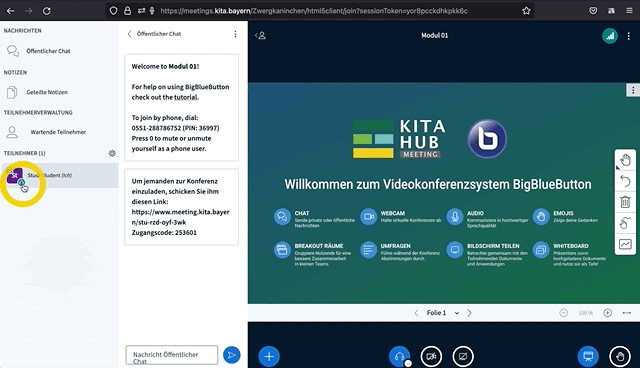Image resolution: width=640 pixels, height=368 pixels.
Task: Undo last whiteboard annotation
Action: (625, 181)
